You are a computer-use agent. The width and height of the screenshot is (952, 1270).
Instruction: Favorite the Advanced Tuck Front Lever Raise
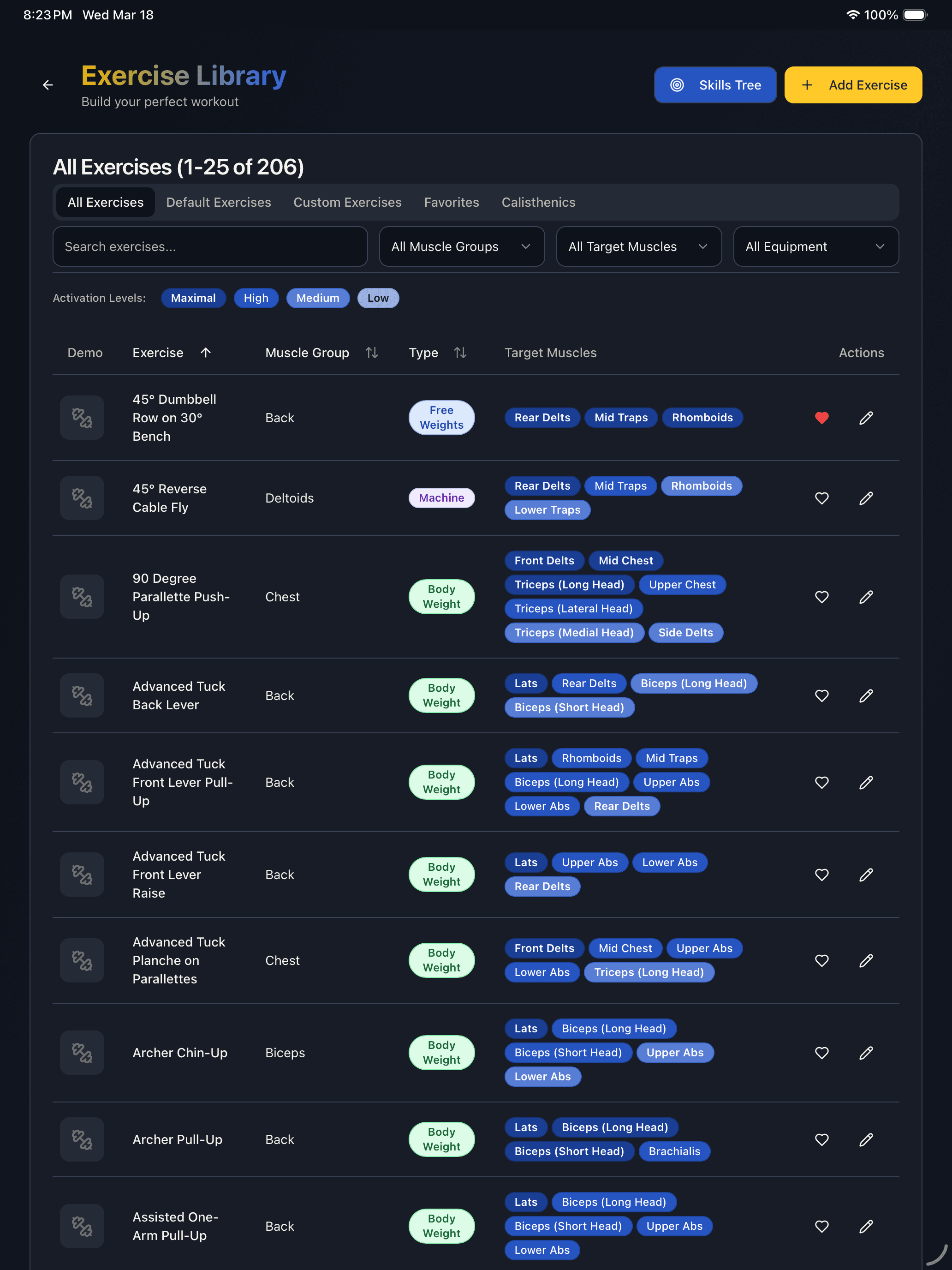click(822, 875)
